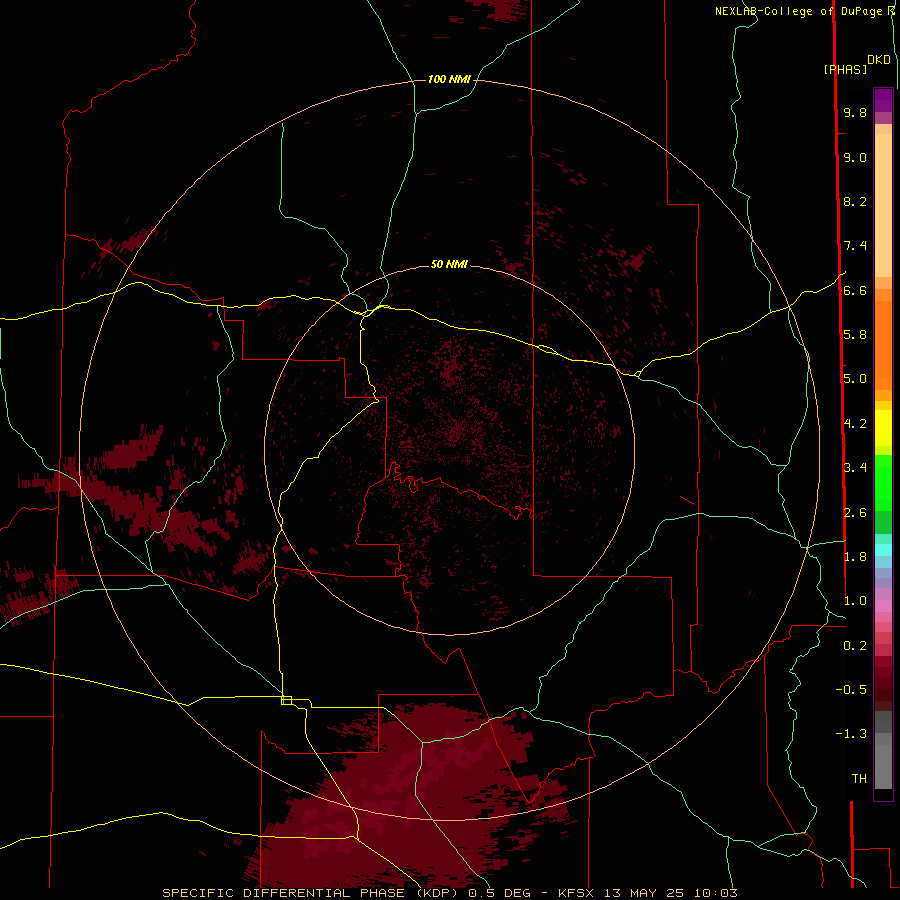This screenshot has height=900, width=900.
Task: Click the 8.2 legend value
Action: 855,201
